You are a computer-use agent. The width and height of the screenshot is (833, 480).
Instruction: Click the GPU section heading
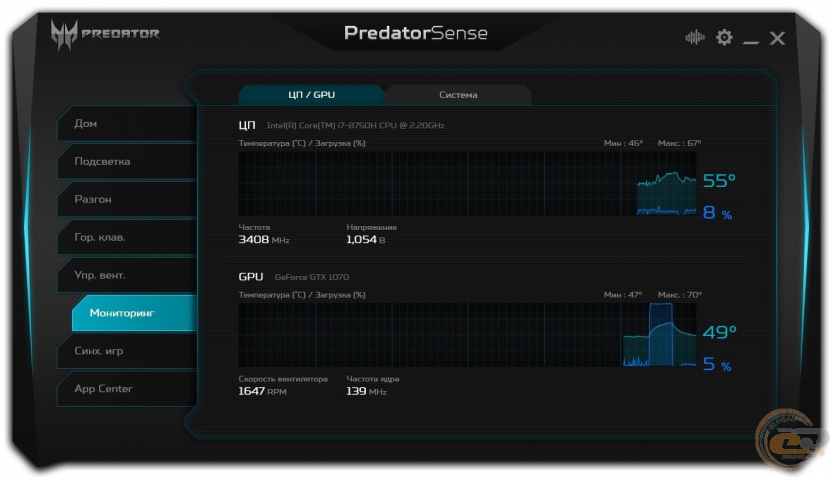click(251, 277)
